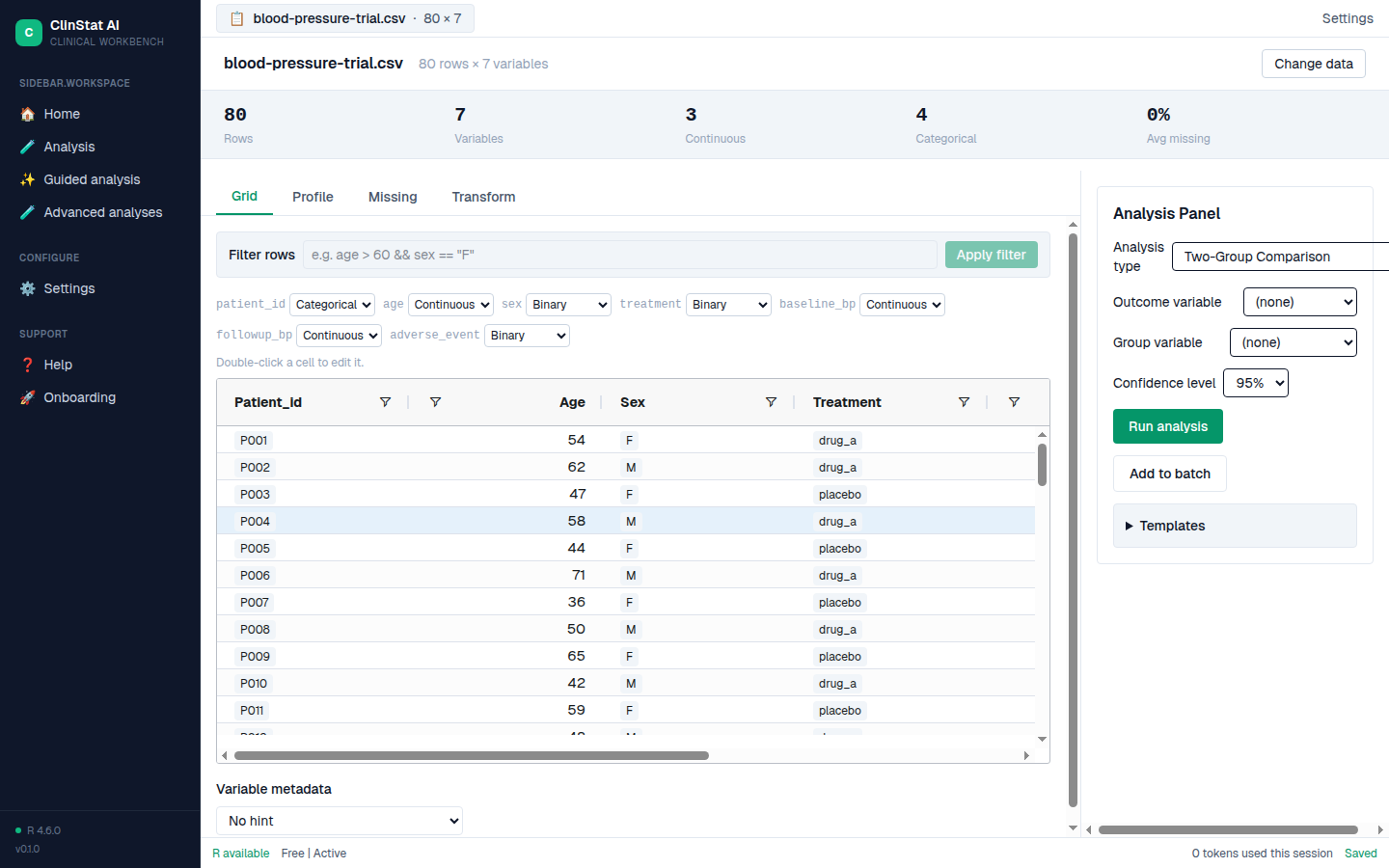
Task: Click the Home house icon
Action: pos(27,114)
